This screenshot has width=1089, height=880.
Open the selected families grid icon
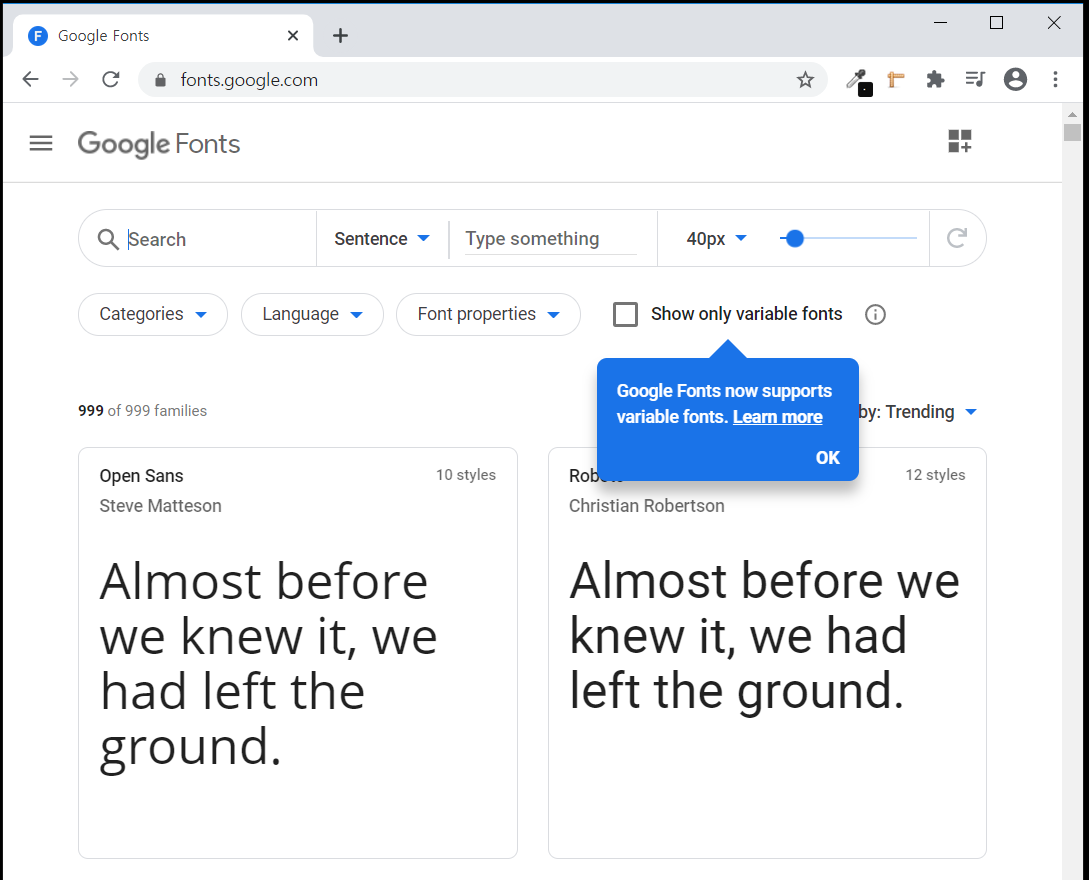point(960,141)
